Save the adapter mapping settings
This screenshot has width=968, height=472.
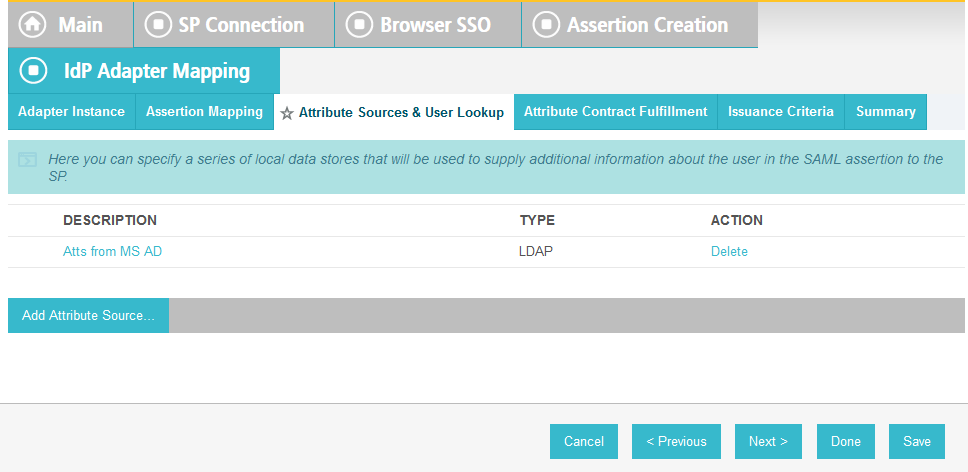(917, 441)
